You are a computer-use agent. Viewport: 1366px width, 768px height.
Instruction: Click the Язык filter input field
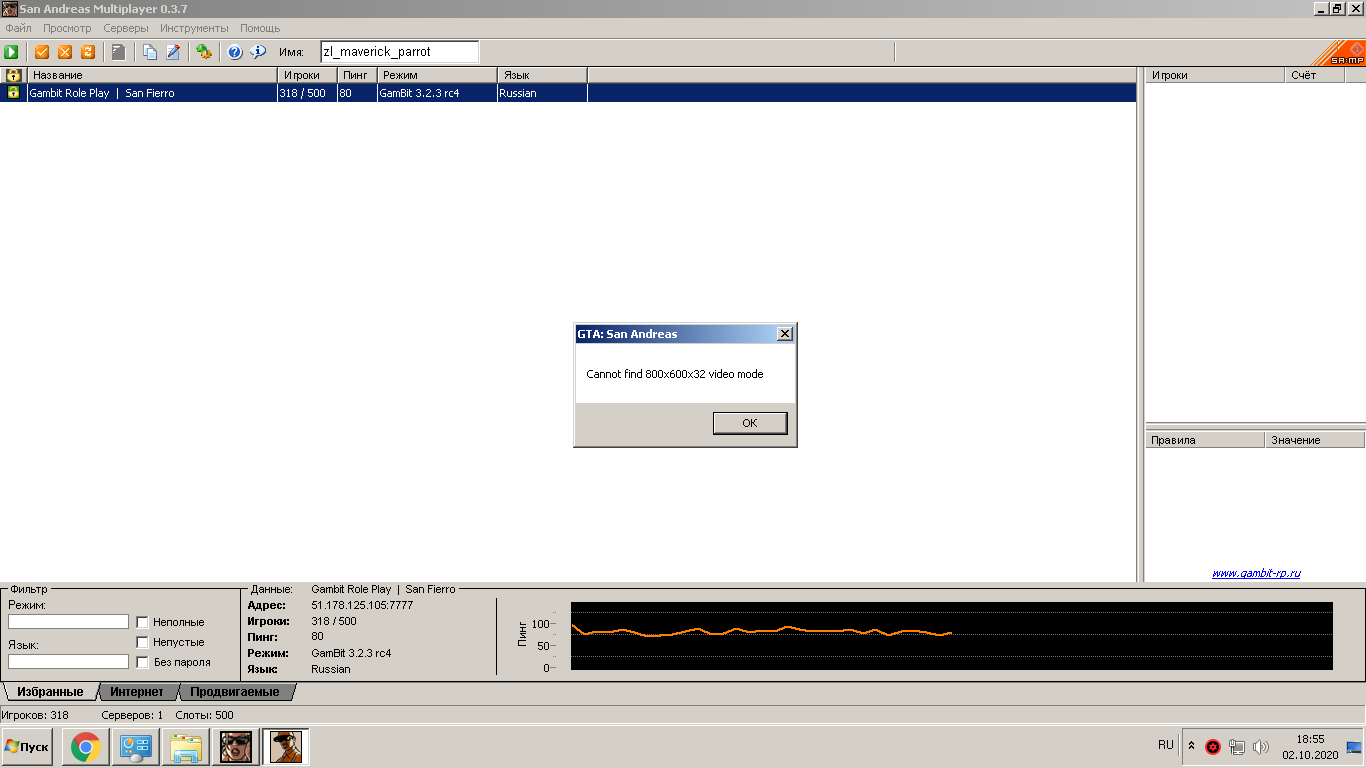tap(68, 662)
